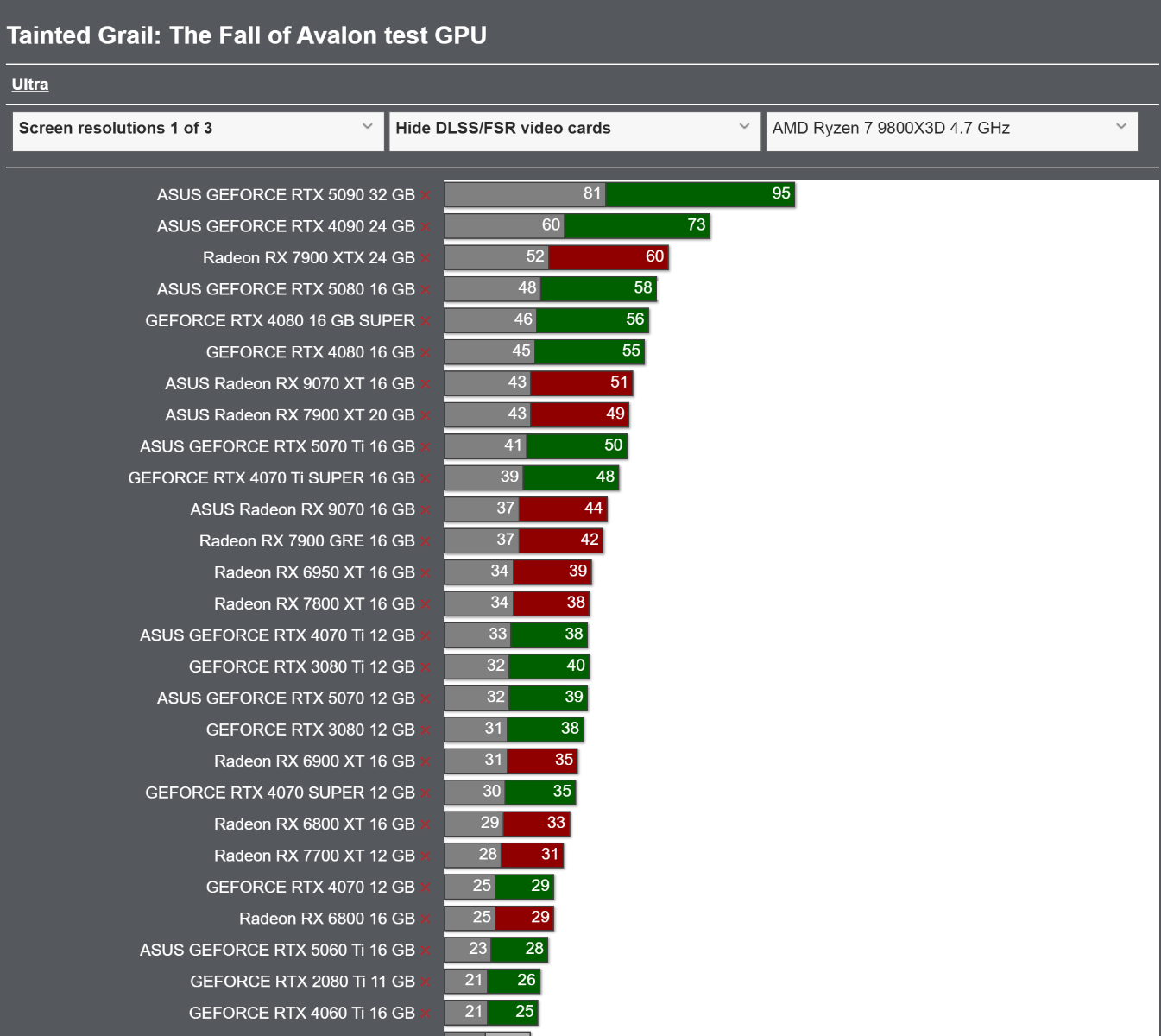The image size is (1161, 1036).
Task: Remove Radeon RX 7800 XT 16 GB row
Action: pos(426,604)
